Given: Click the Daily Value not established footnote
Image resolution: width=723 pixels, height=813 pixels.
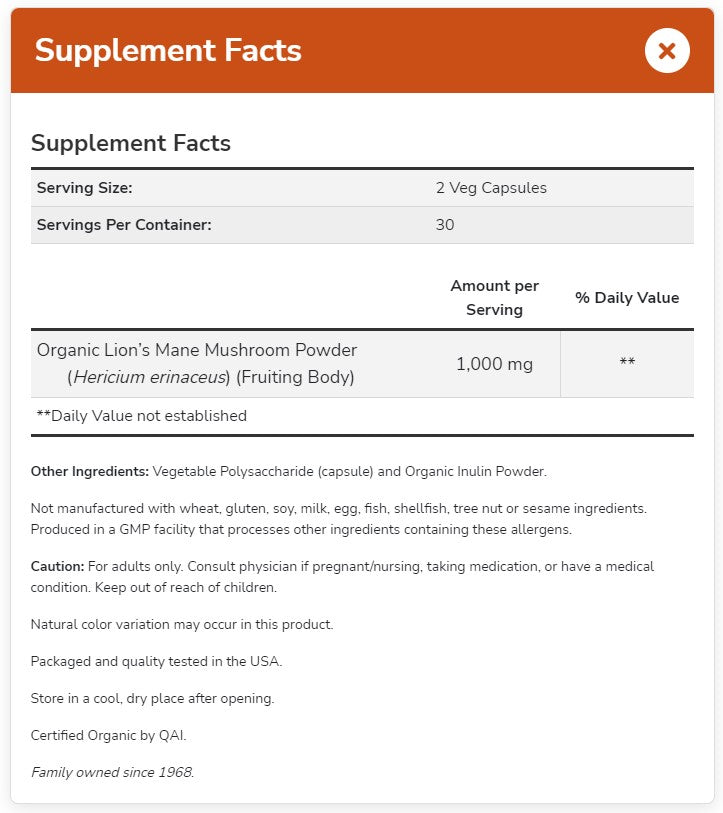Looking at the screenshot, I should 141,416.
